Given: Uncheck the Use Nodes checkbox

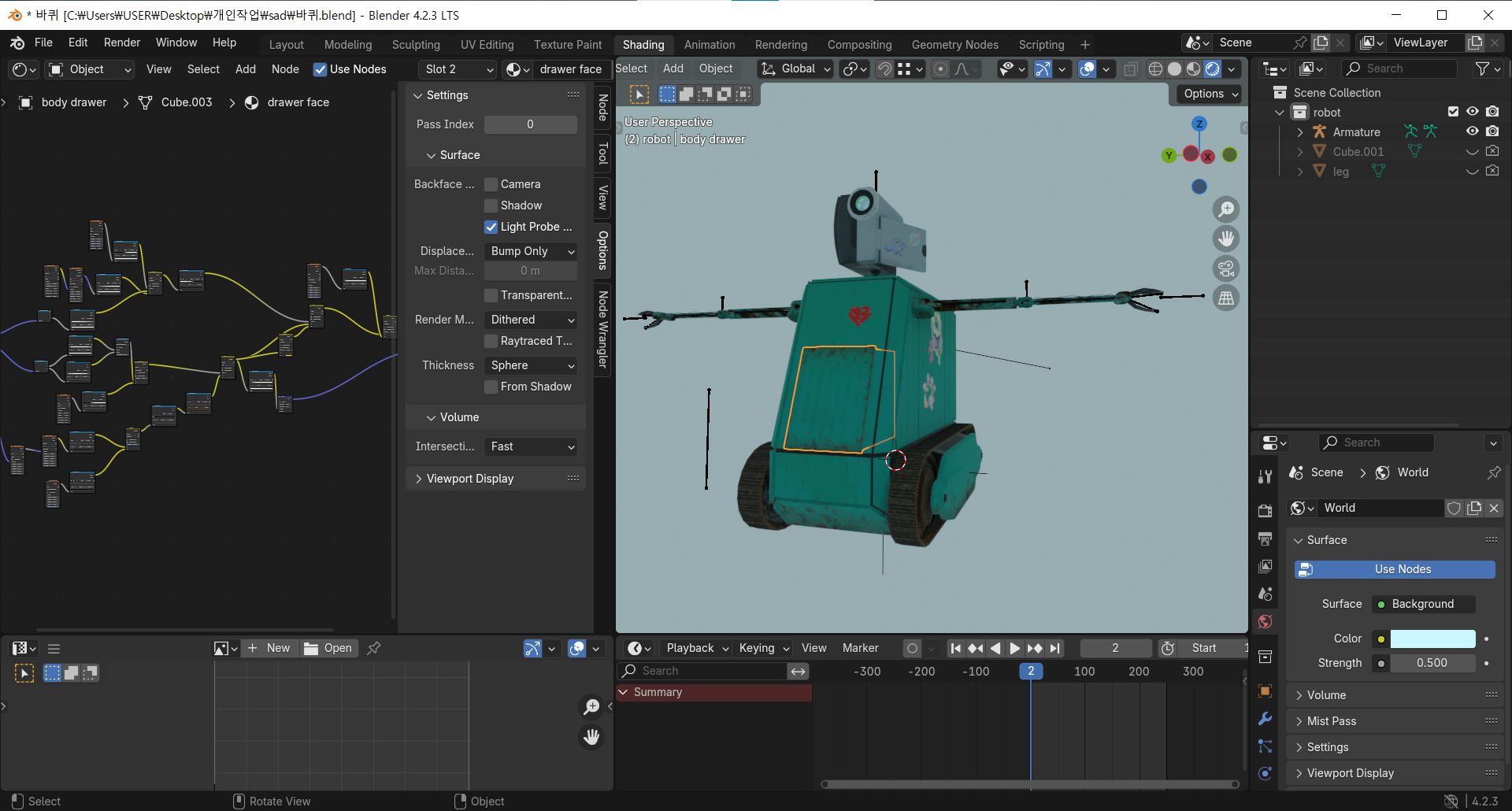Looking at the screenshot, I should [321, 69].
